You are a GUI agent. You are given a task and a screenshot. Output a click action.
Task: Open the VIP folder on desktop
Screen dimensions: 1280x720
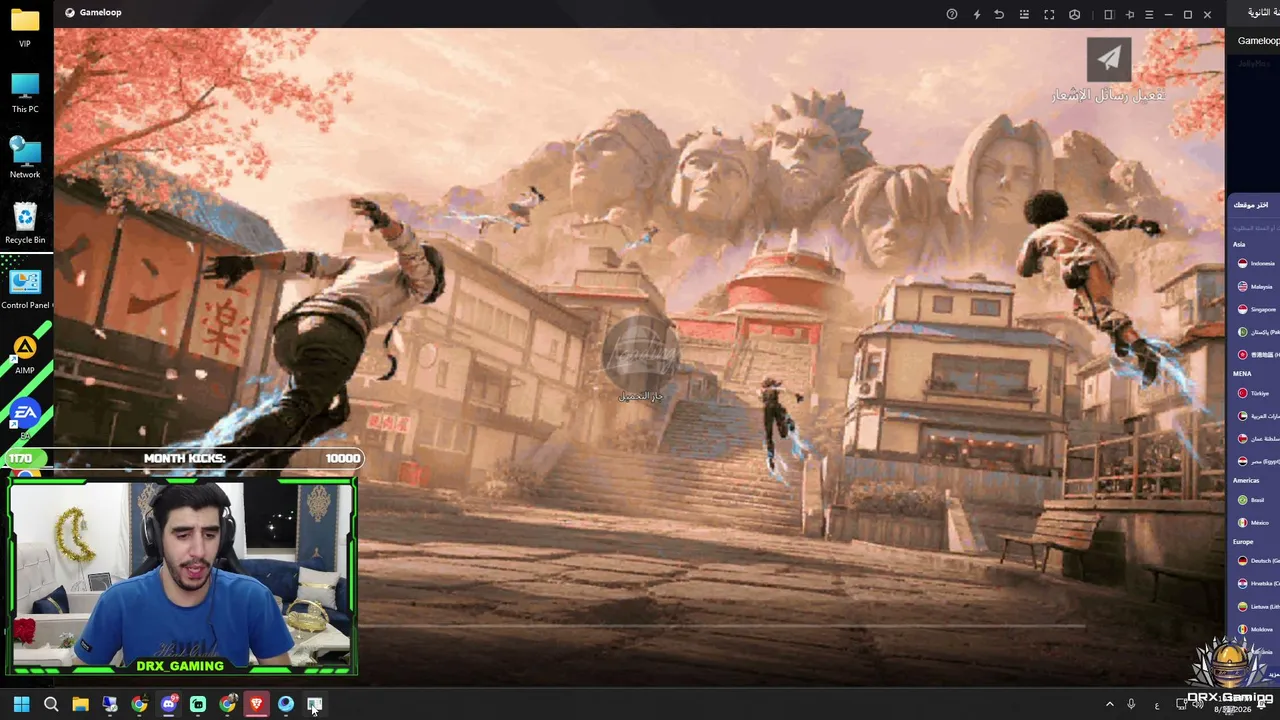(x=25, y=27)
